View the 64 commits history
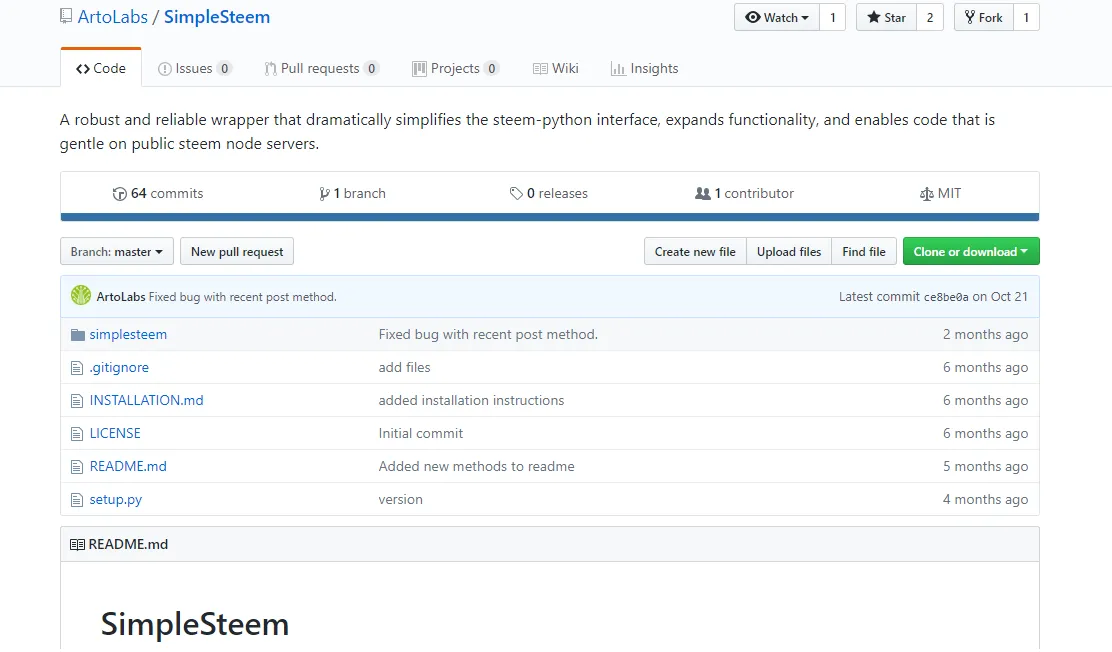This screenshot has width=1112, height=652. [157, 193]
